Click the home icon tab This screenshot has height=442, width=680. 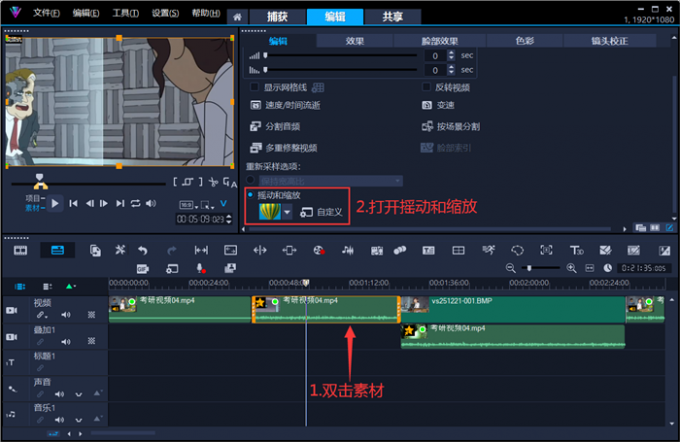(237, 17)
